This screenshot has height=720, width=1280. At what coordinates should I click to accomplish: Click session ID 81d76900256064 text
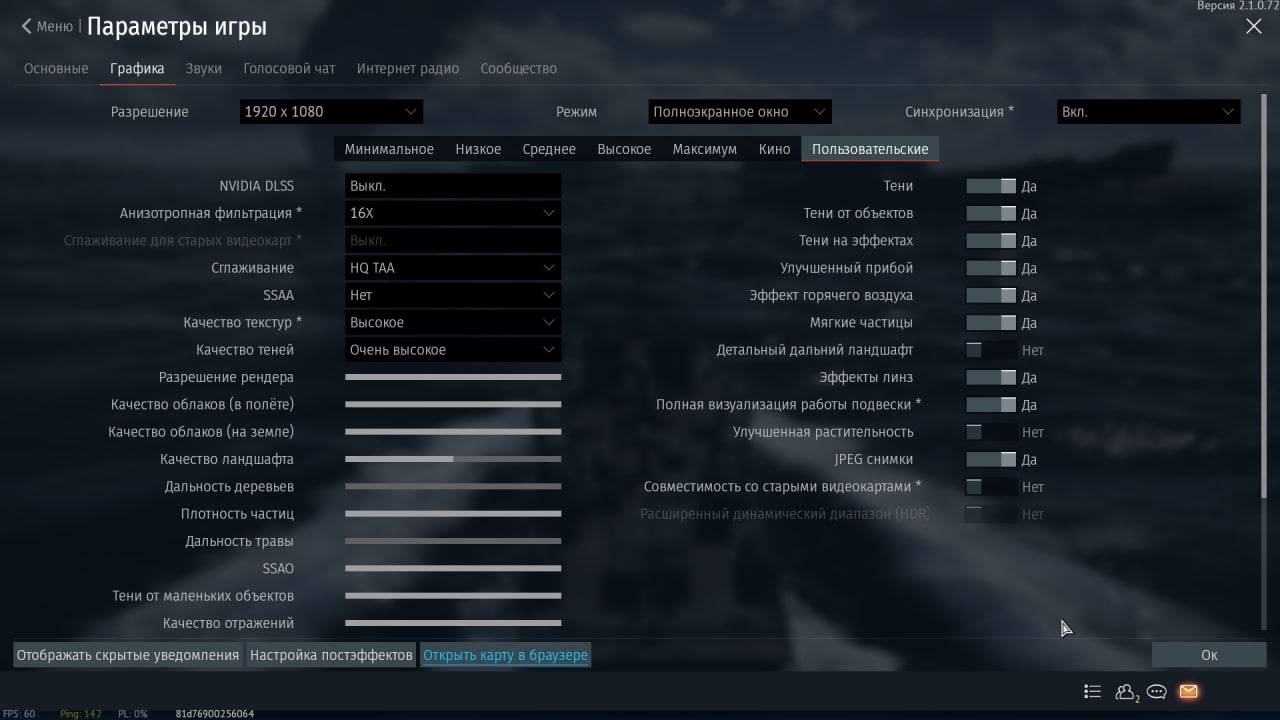tap(215, 714)
